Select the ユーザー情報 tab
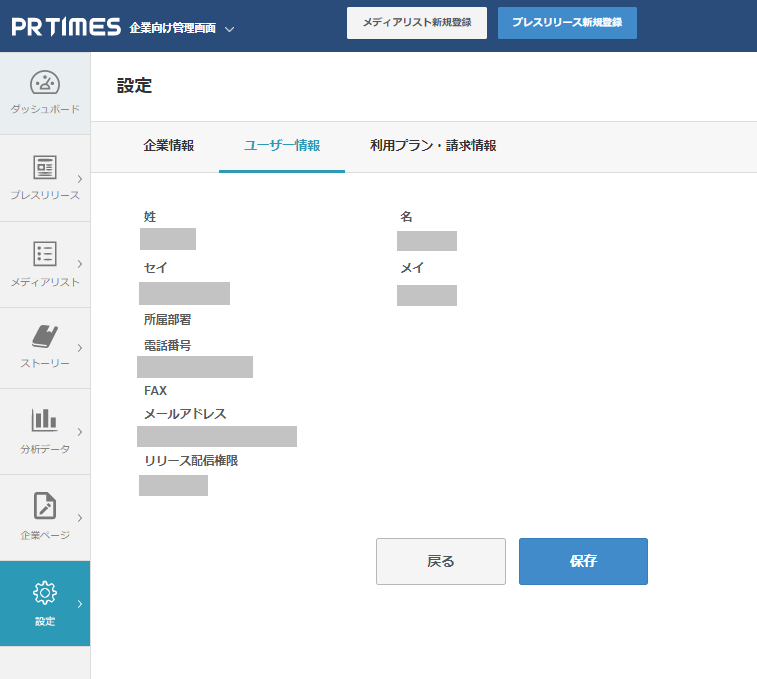 tap(282, 146)
